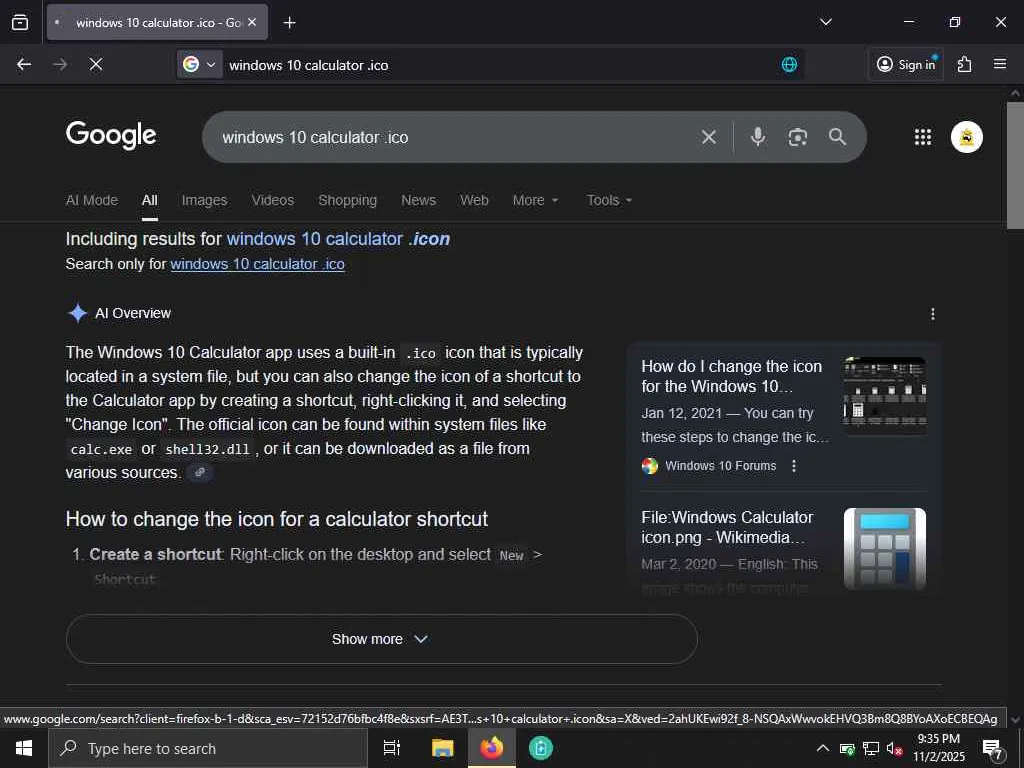The image size is (1024, 768).
Task: Switch to AI Mode tab
Action: (91, 200)
